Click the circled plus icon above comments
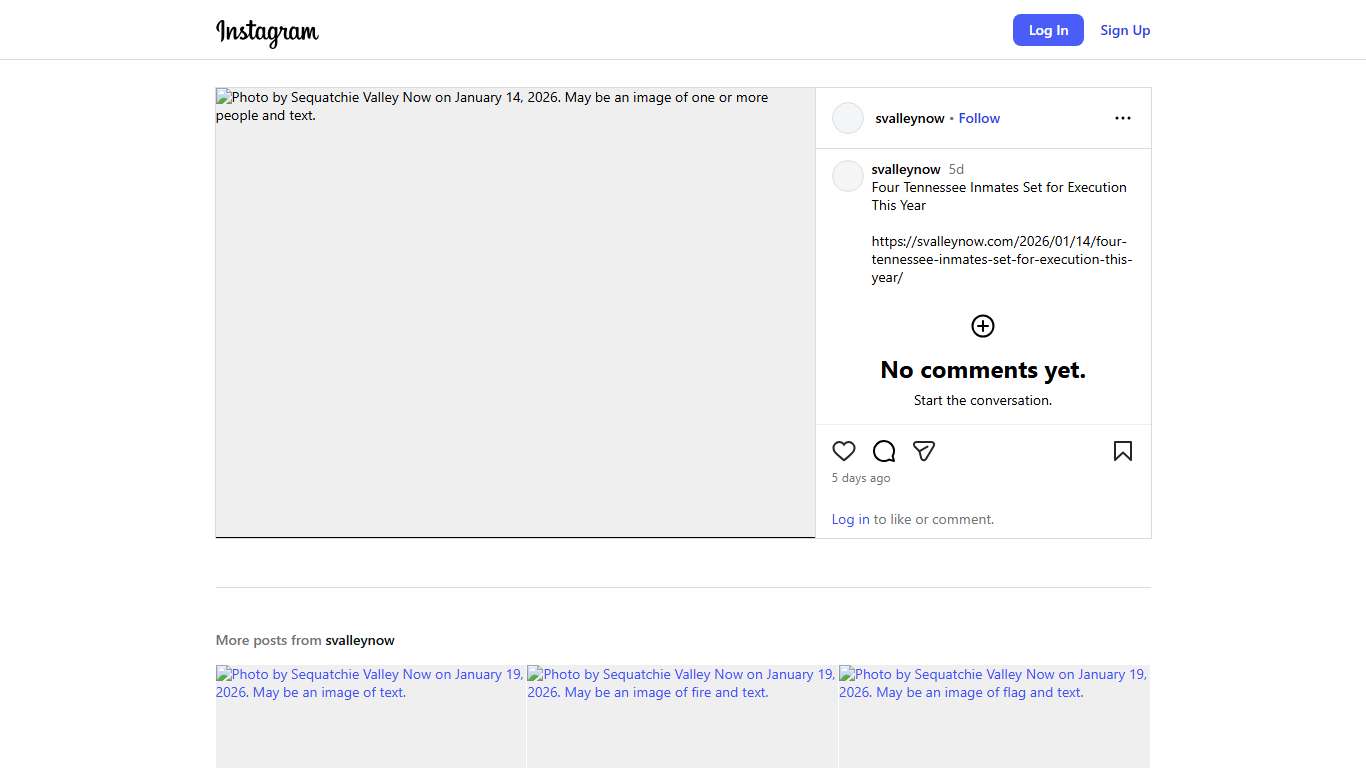 (983, 326)
